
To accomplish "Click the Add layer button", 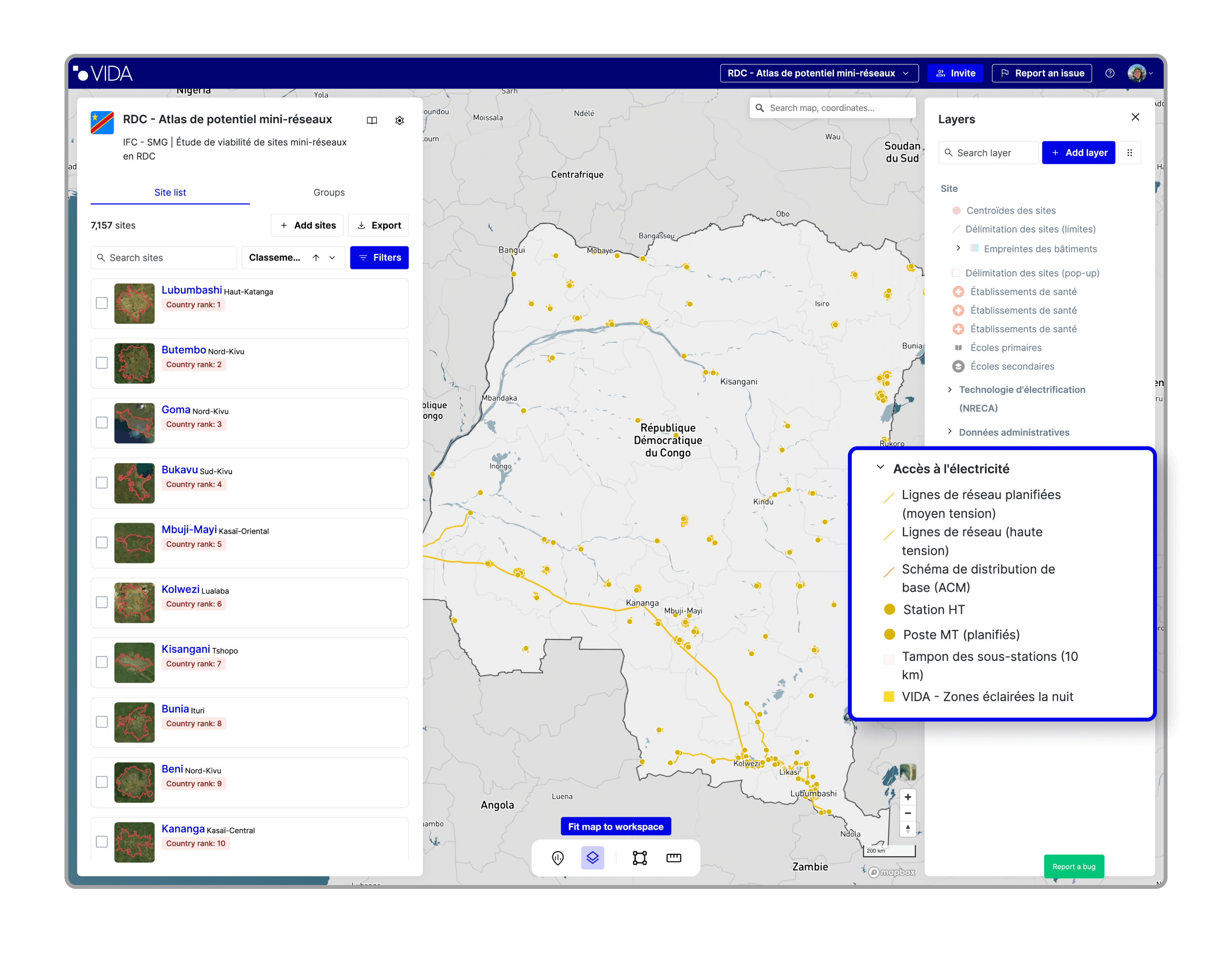I will [1078, 153].
